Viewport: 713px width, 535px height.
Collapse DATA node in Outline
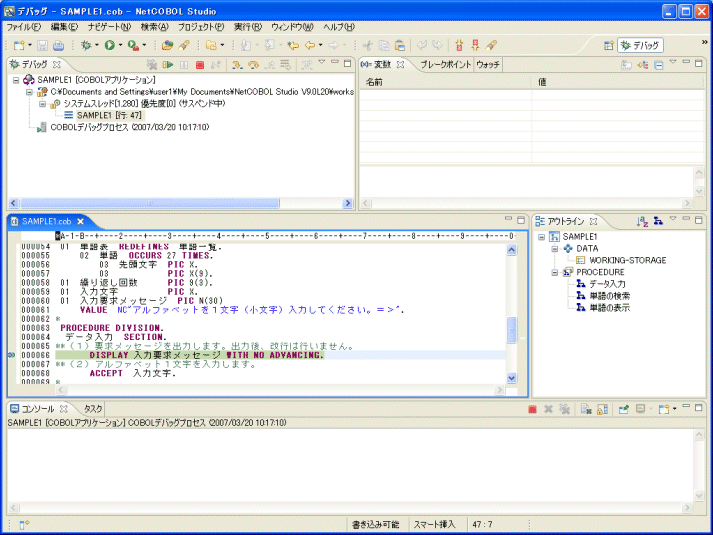555,249
